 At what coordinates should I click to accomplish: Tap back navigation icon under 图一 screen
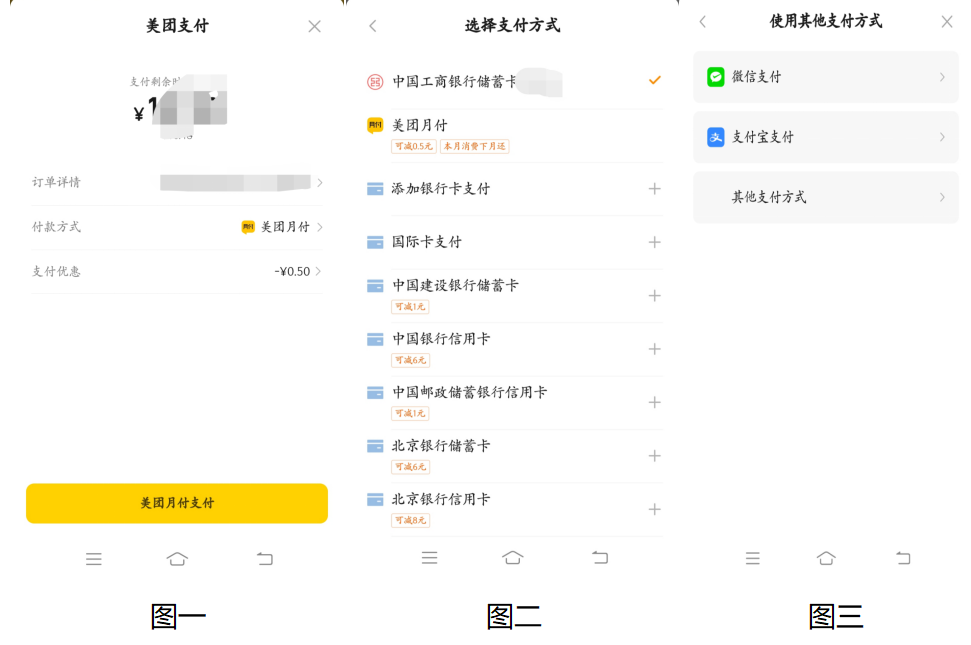click(265, 559)
